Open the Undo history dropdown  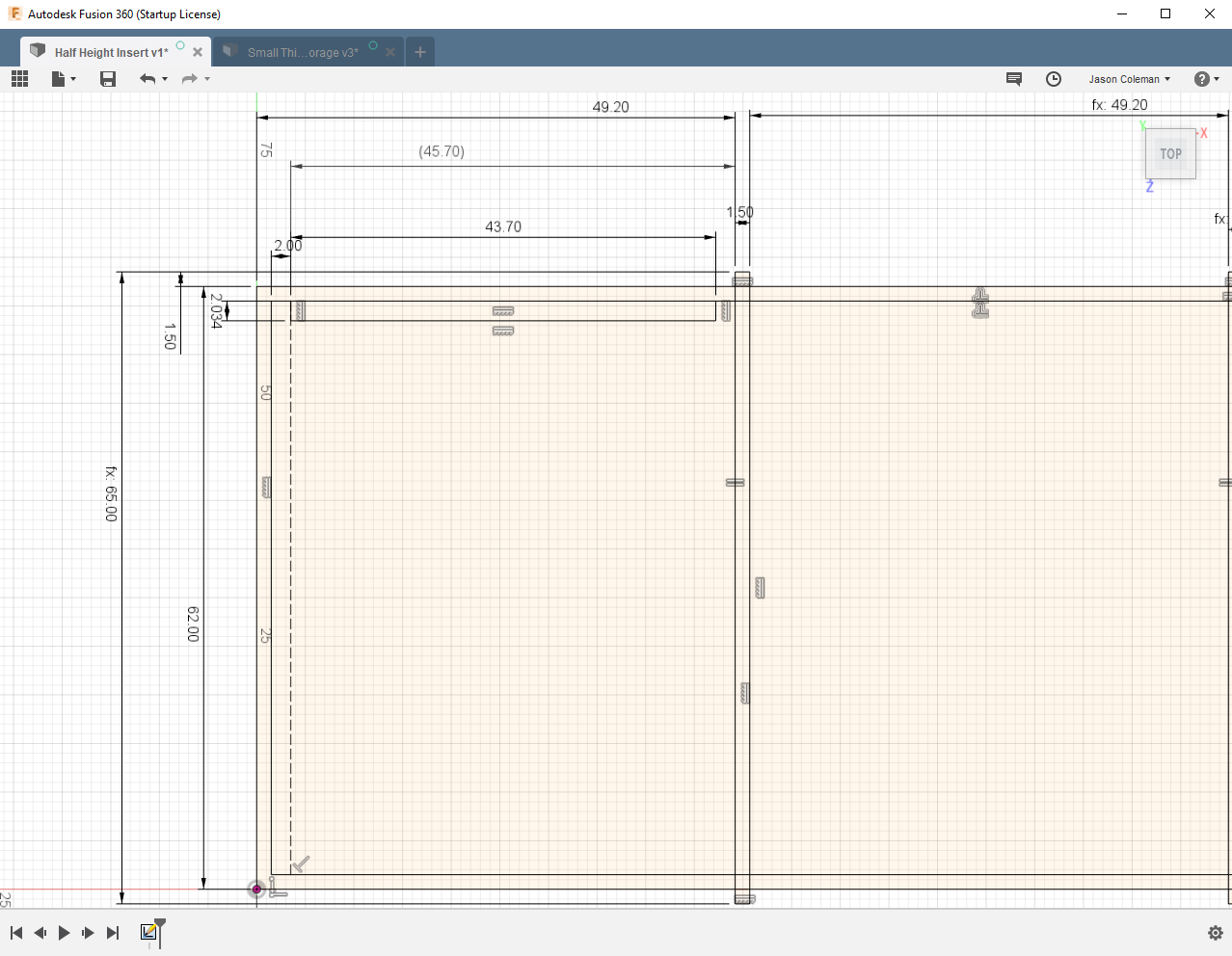point(166,79)
